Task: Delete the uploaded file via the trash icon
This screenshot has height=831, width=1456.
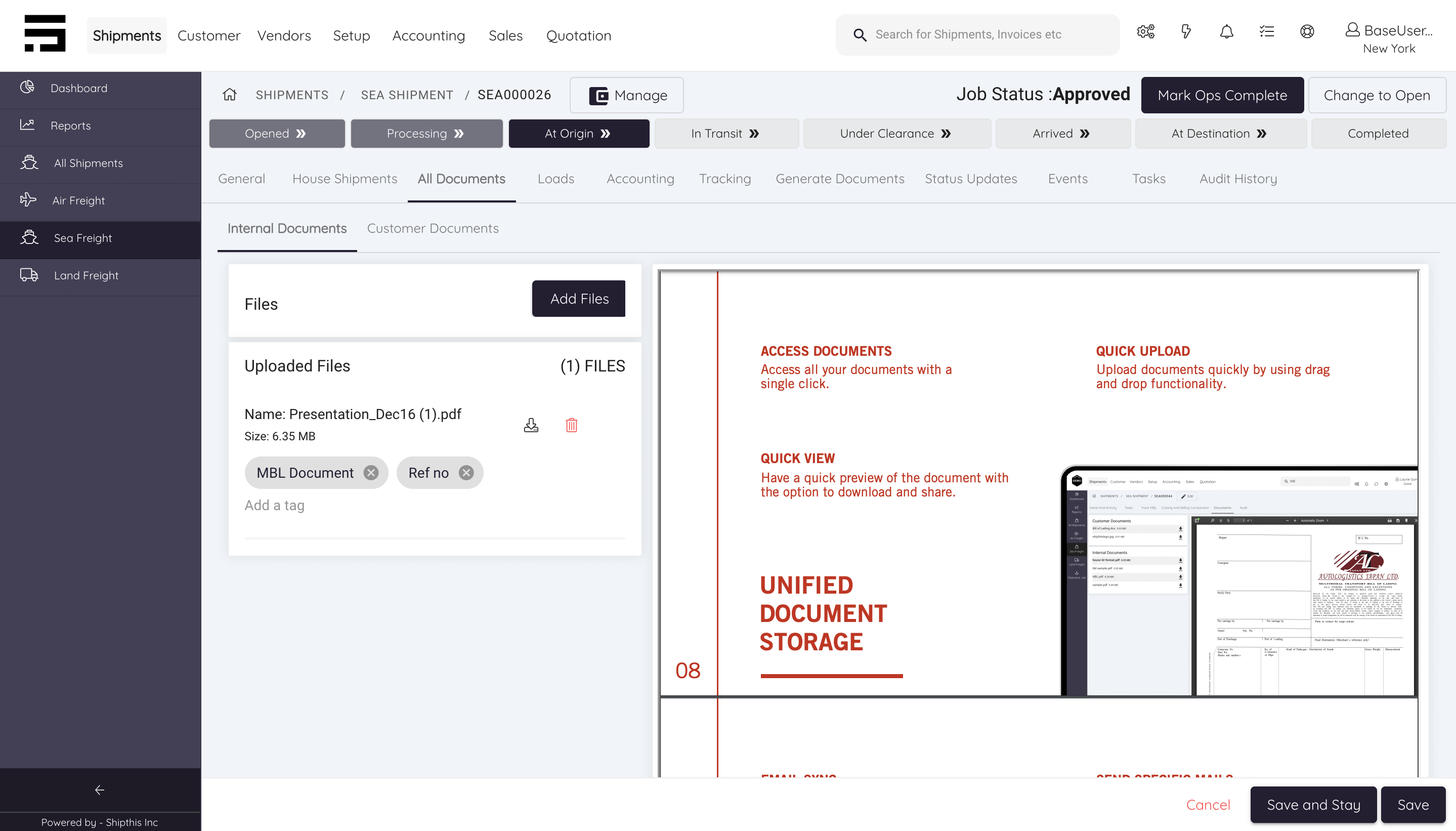Action: coord(571,425)
